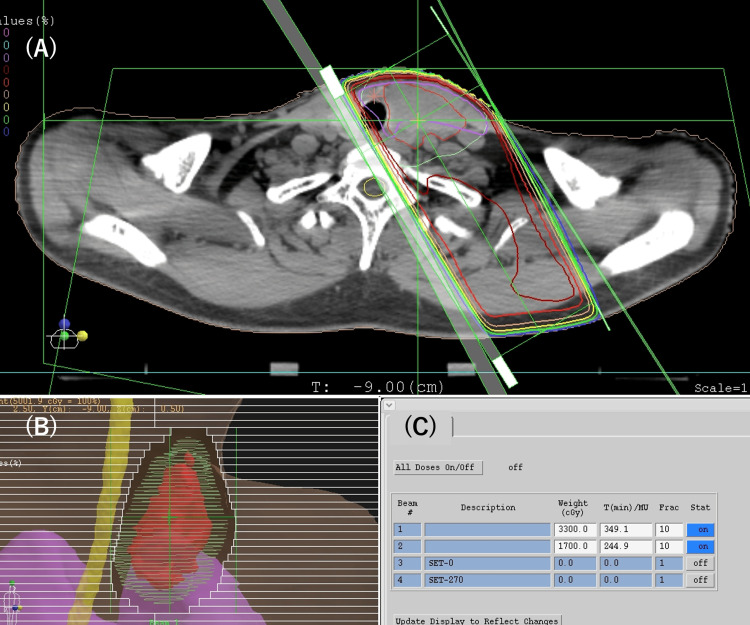The image size is (750, 625).
Task: Click Update Display to Reflect Changes
Action: [x=477, y=620]
